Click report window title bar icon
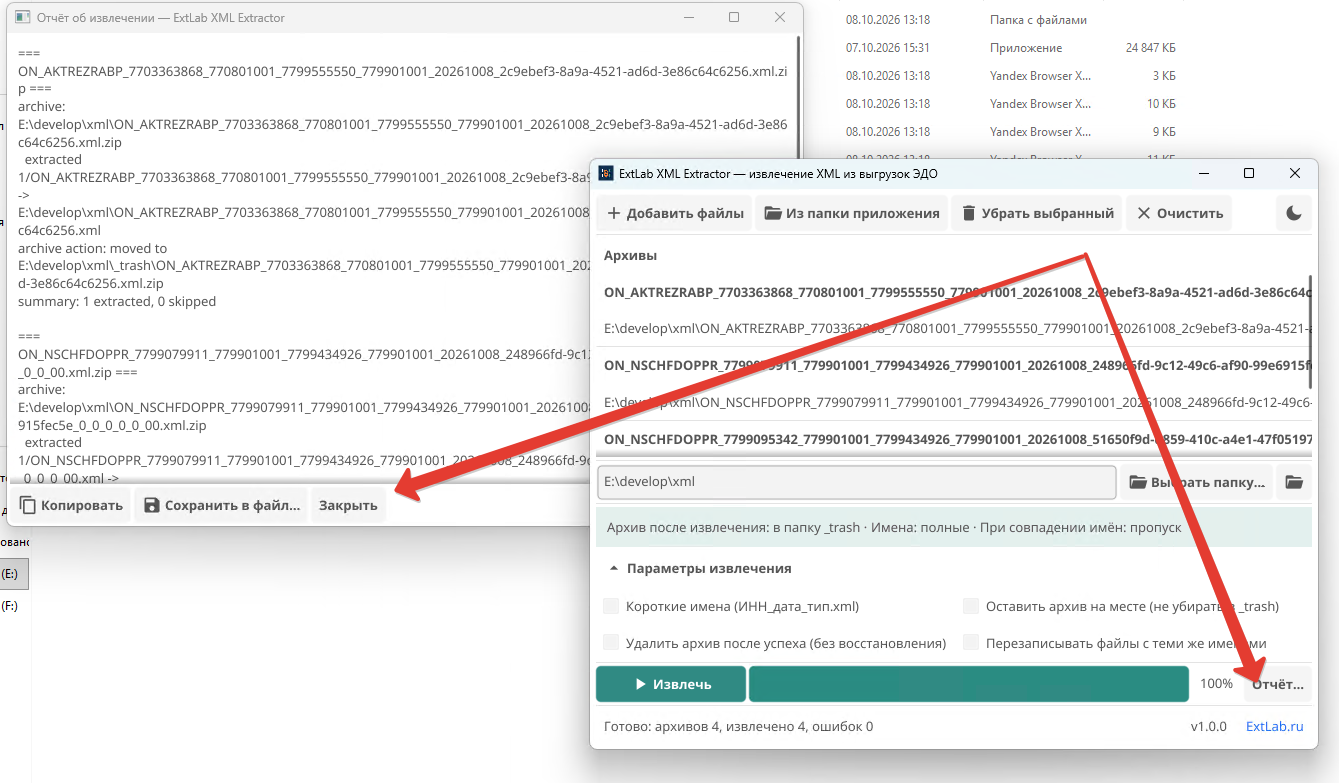1339x783 pixels. (x=24, y=17)
